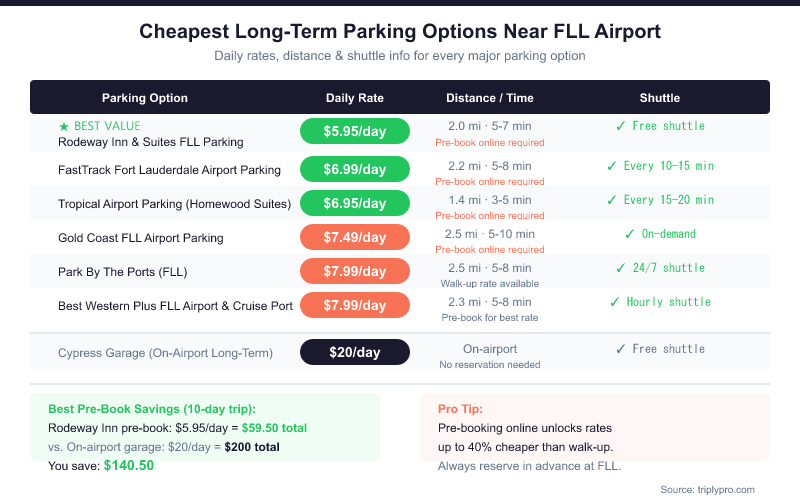
Task: Click the dark $20/day on-airport badge
Action: click(x=355, y=353)
